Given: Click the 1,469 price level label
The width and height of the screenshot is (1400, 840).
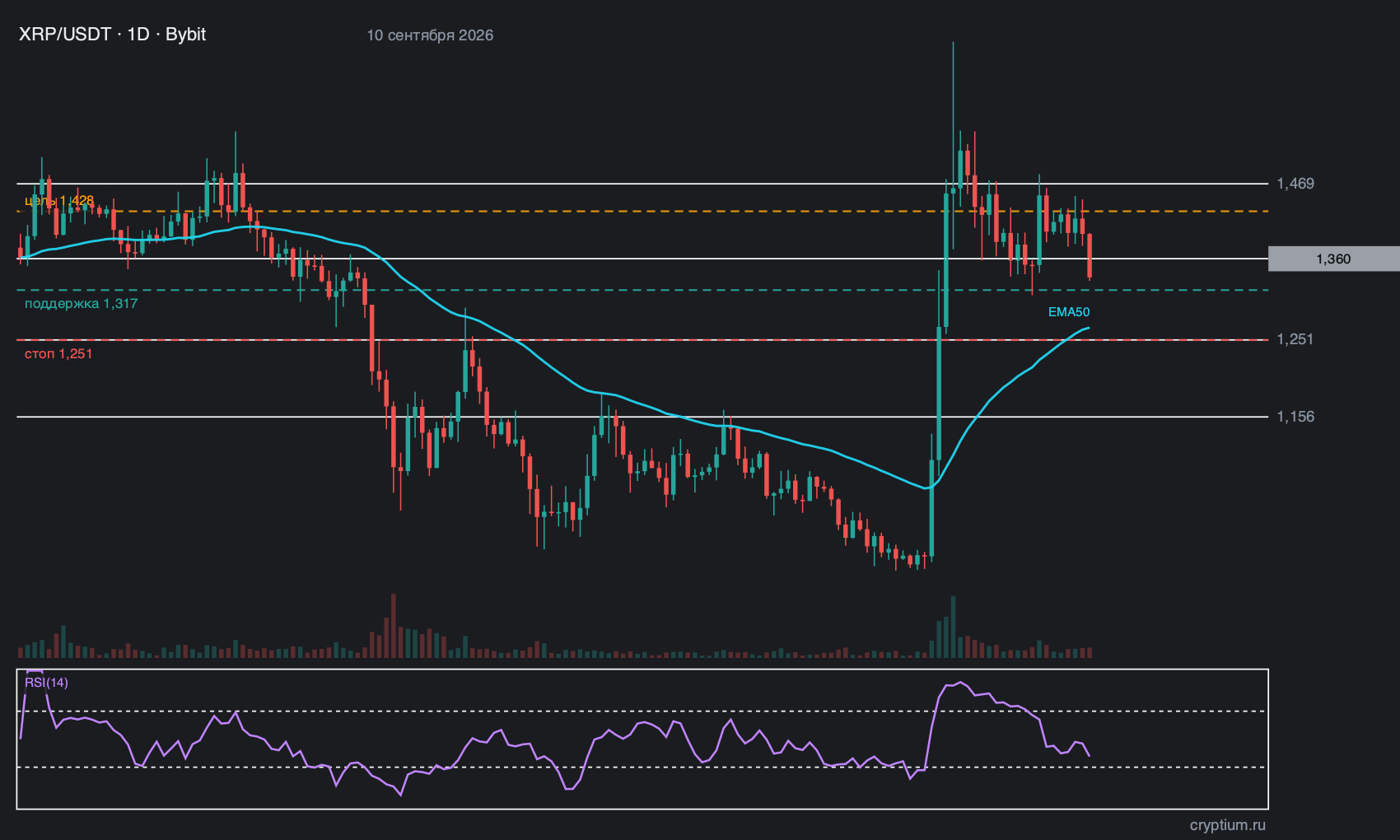Looking at the screenshot, I should pyautogui.click(x=1295, y=184).
